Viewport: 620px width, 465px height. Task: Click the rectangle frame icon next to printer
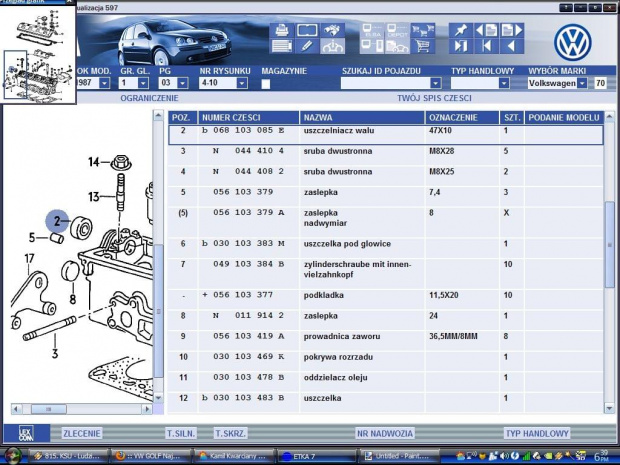(x=307, y=30)
